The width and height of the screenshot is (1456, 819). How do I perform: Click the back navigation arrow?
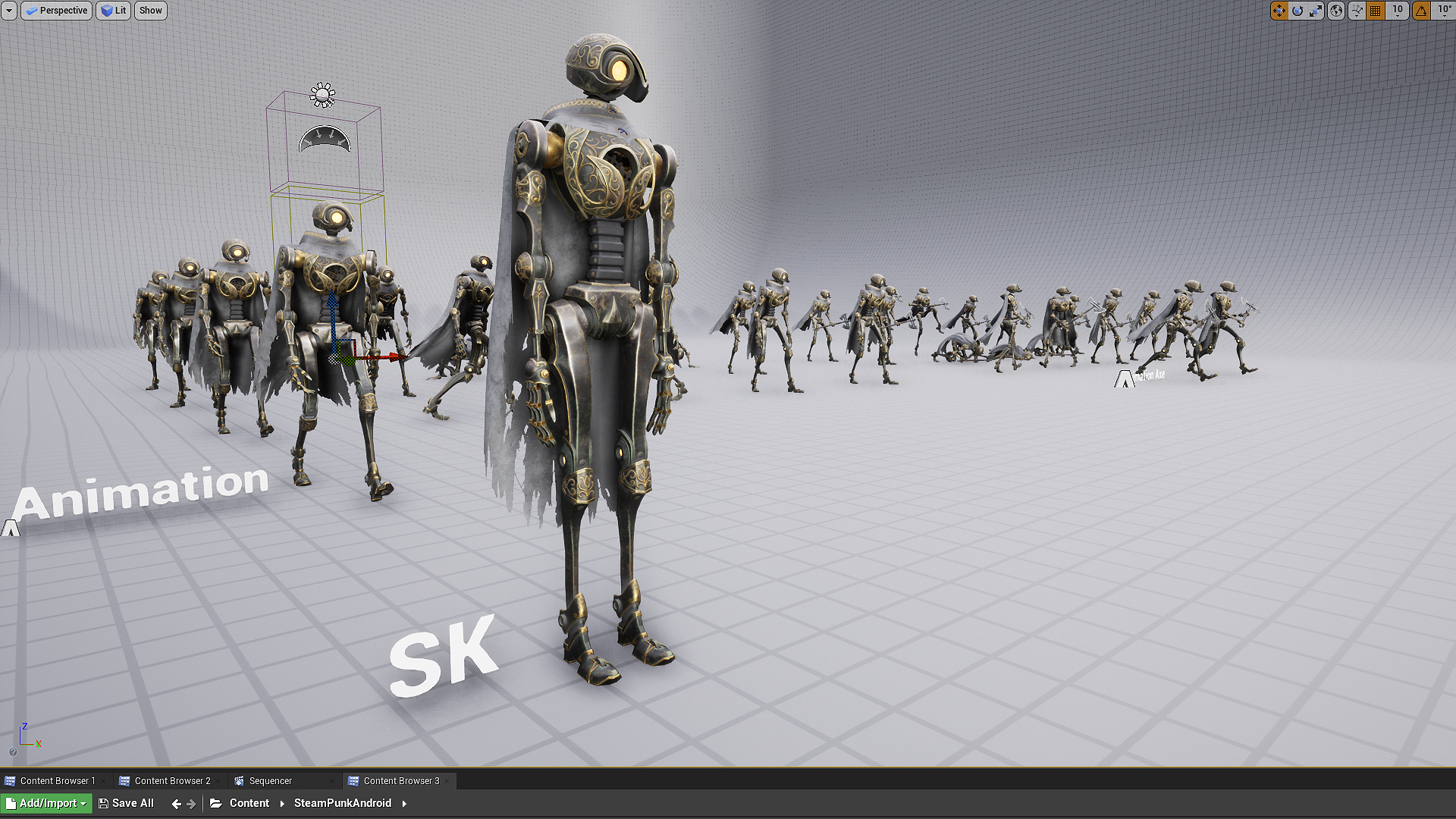click(176, 804)
